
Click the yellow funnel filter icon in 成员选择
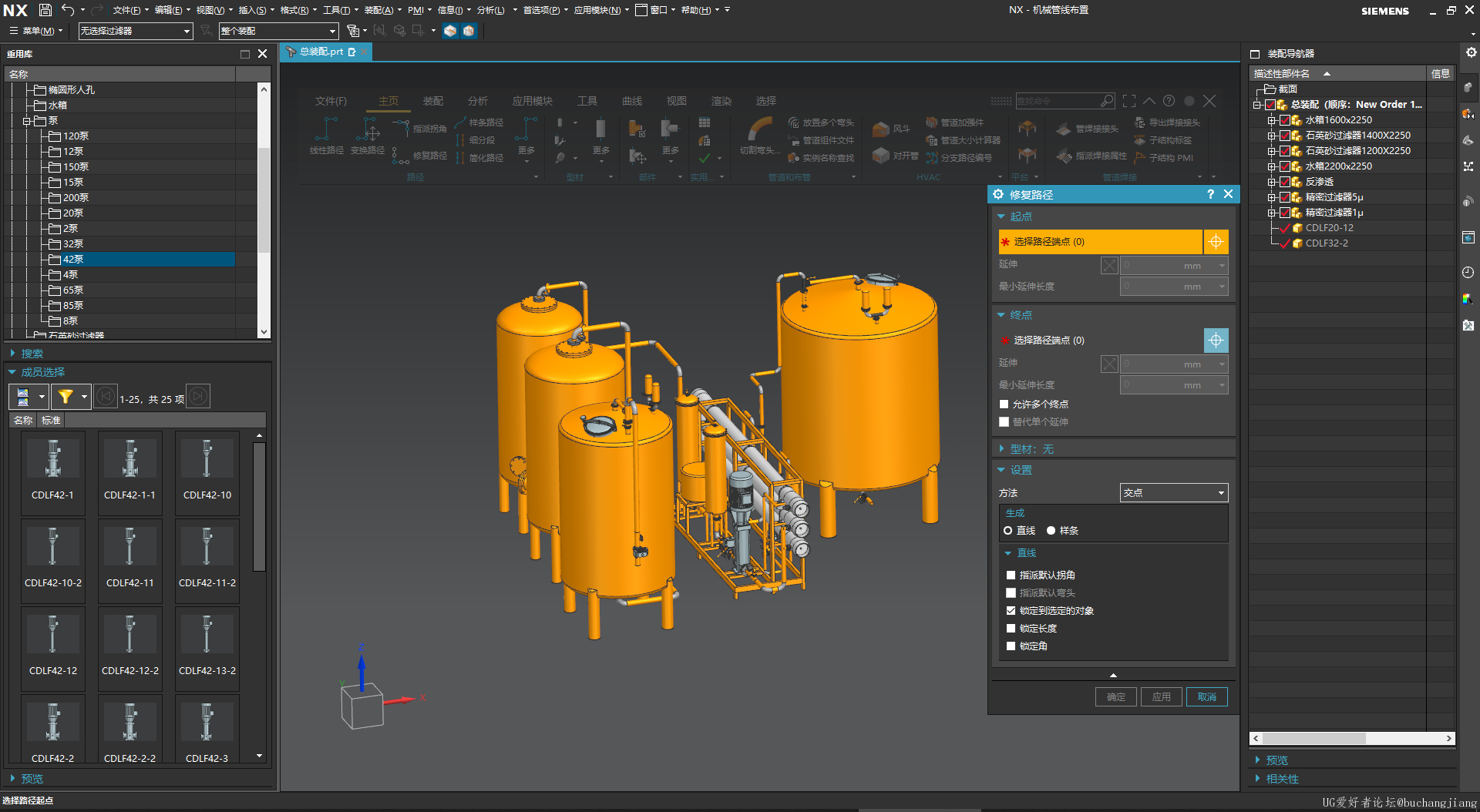66,397
